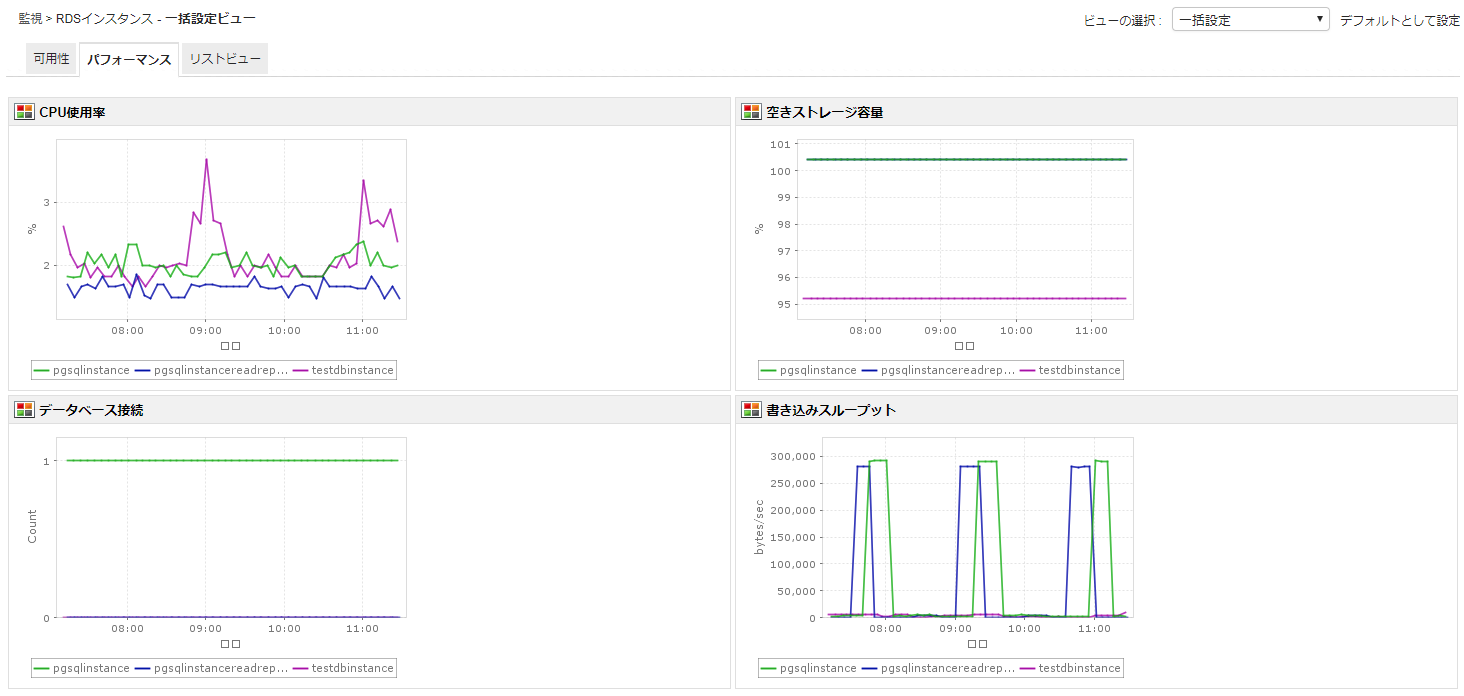Open the ビューの選択 dropdown
This screenshot has width=1464, height=696.
[1250, 20]
